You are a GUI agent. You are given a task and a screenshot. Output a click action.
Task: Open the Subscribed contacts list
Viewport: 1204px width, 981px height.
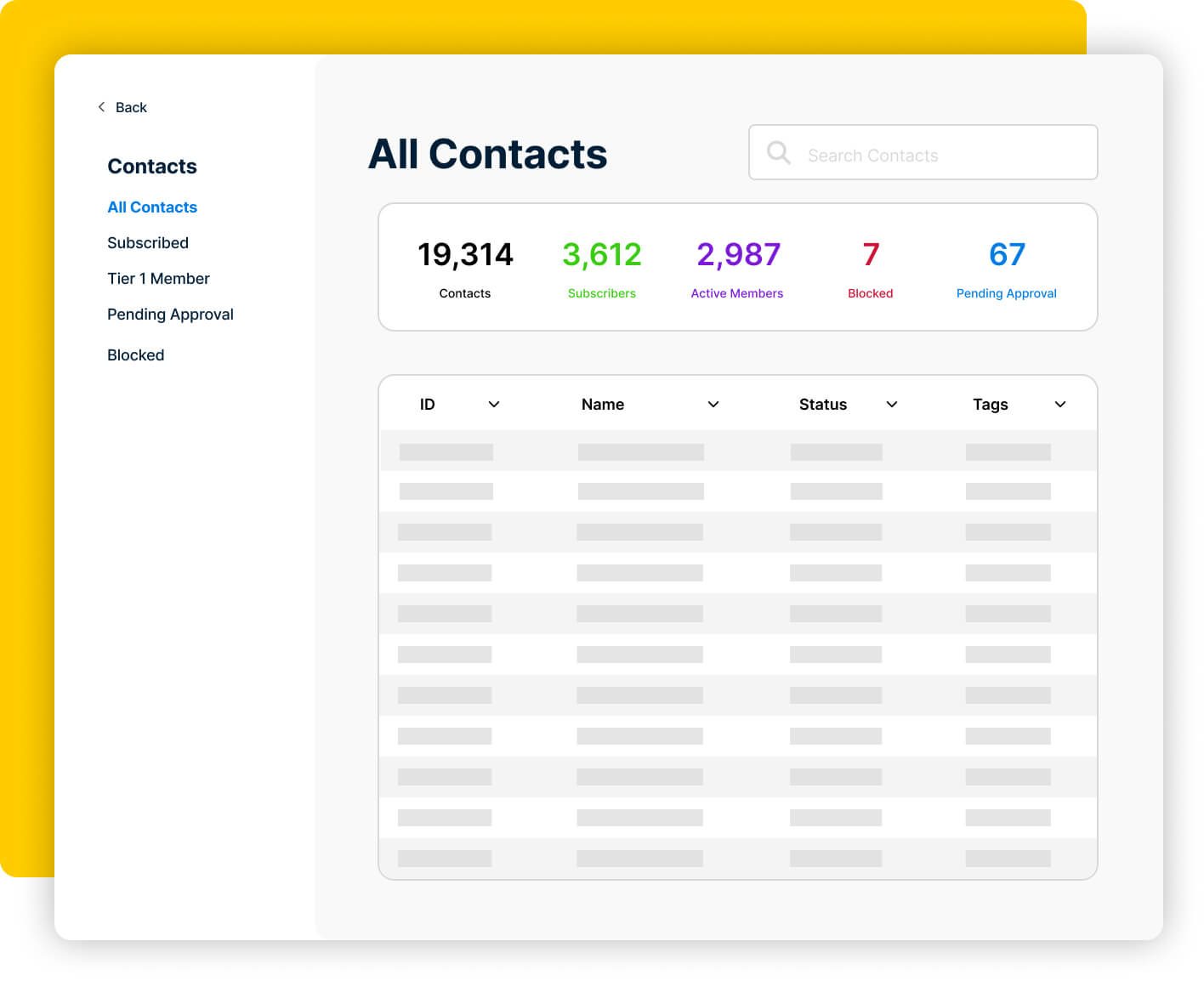pyautogui.click(x=148, y=243)
